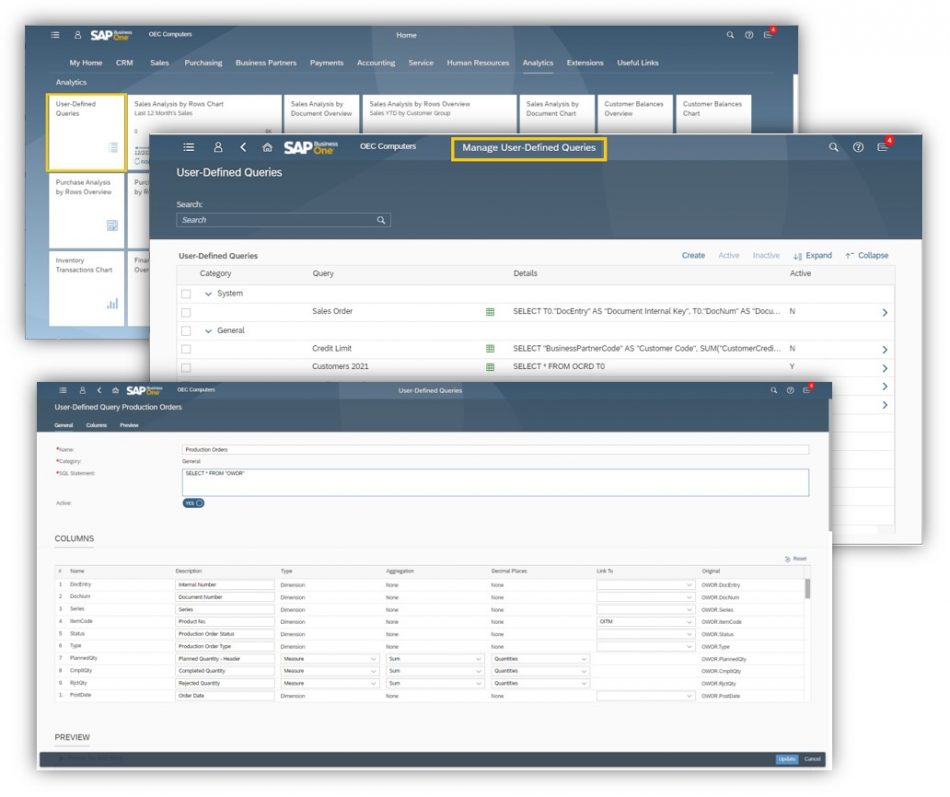Viewport: 950px width, 797px height.
Task: Click the Name field containing Production Orders
Action: (495, 450)
